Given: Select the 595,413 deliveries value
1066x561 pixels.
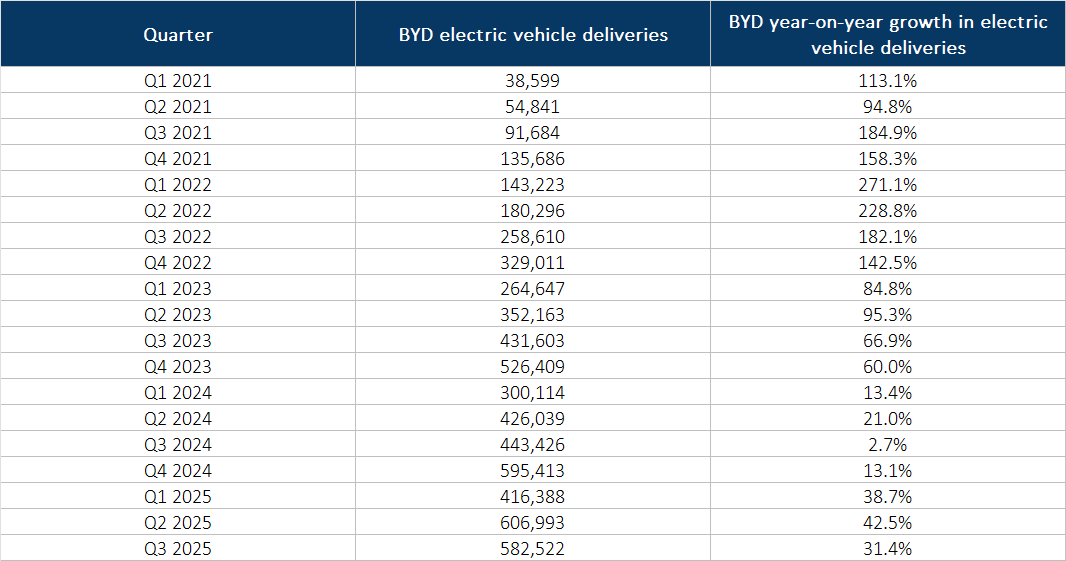Looking at the screenshot, I should pyautogui.click(x=533, y=470).
